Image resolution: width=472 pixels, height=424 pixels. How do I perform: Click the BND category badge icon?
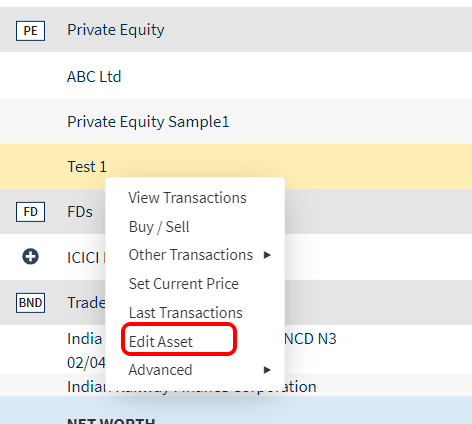coord(30,303)
